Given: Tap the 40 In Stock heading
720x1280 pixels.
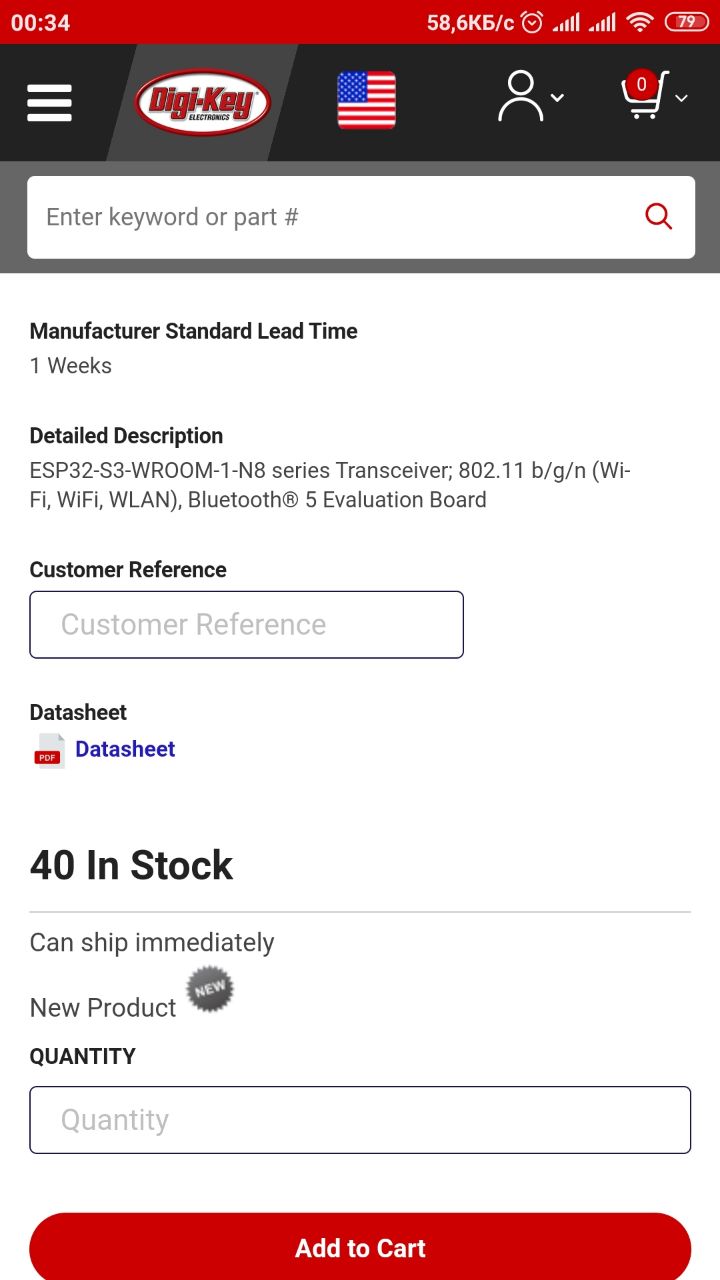Looking at the screenshot, I should coord(131,865).
